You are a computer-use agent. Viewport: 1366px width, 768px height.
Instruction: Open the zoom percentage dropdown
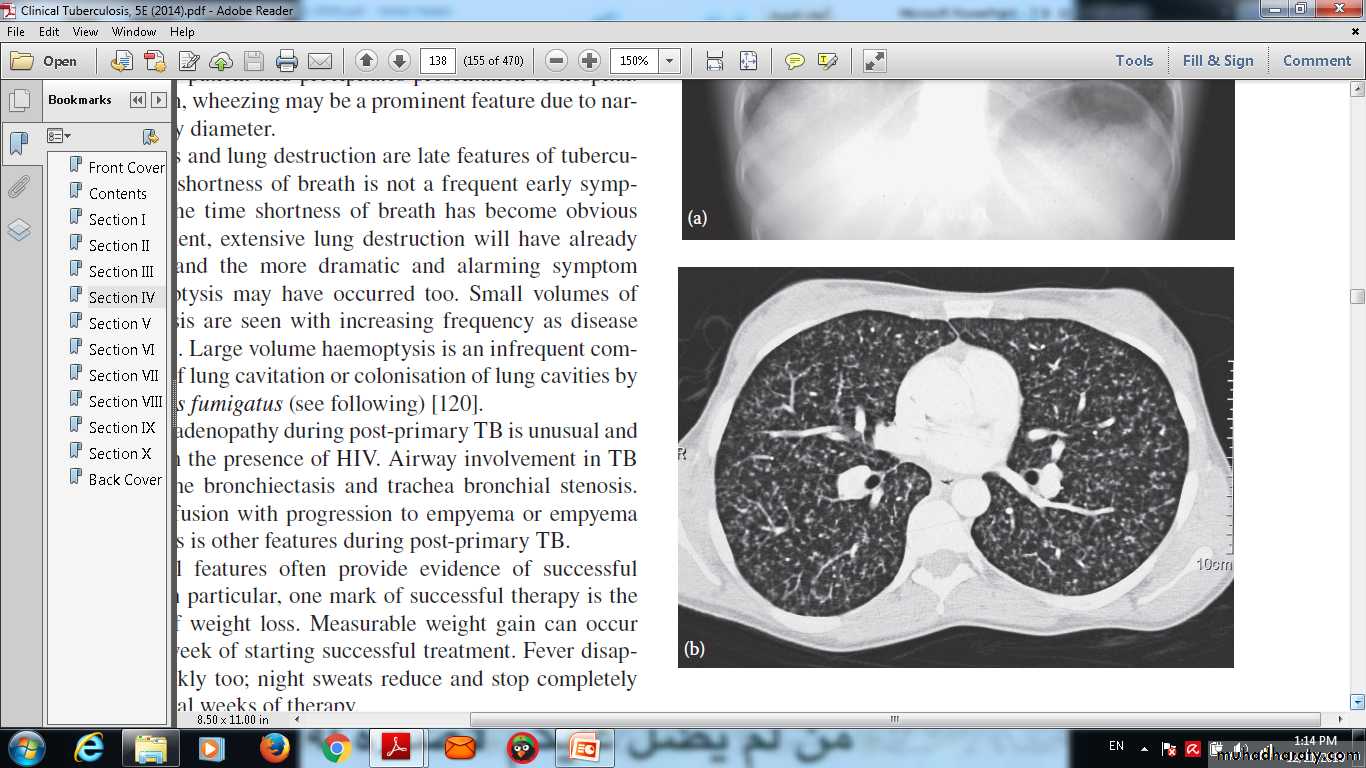[670, 61]
